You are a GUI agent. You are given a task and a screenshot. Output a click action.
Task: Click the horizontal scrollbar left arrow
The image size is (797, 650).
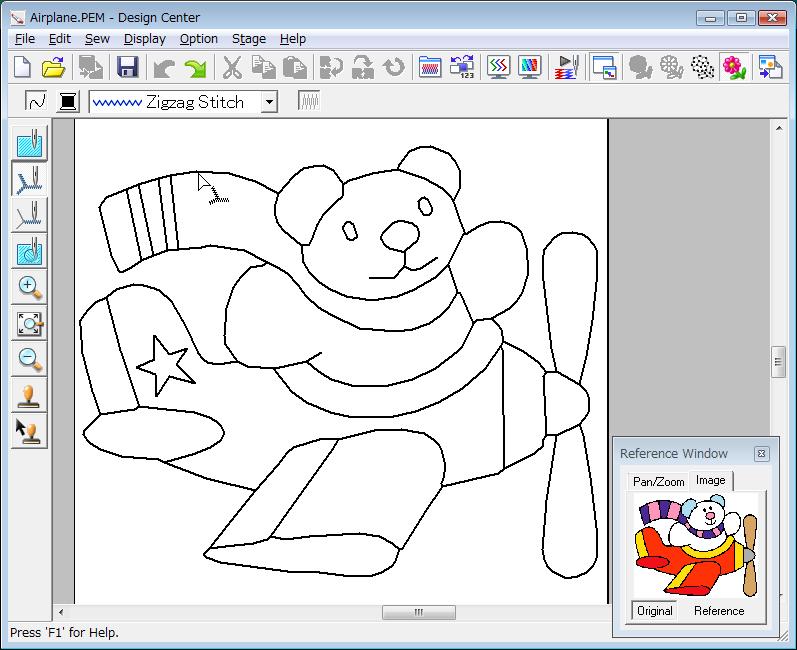tap(61, 612)
